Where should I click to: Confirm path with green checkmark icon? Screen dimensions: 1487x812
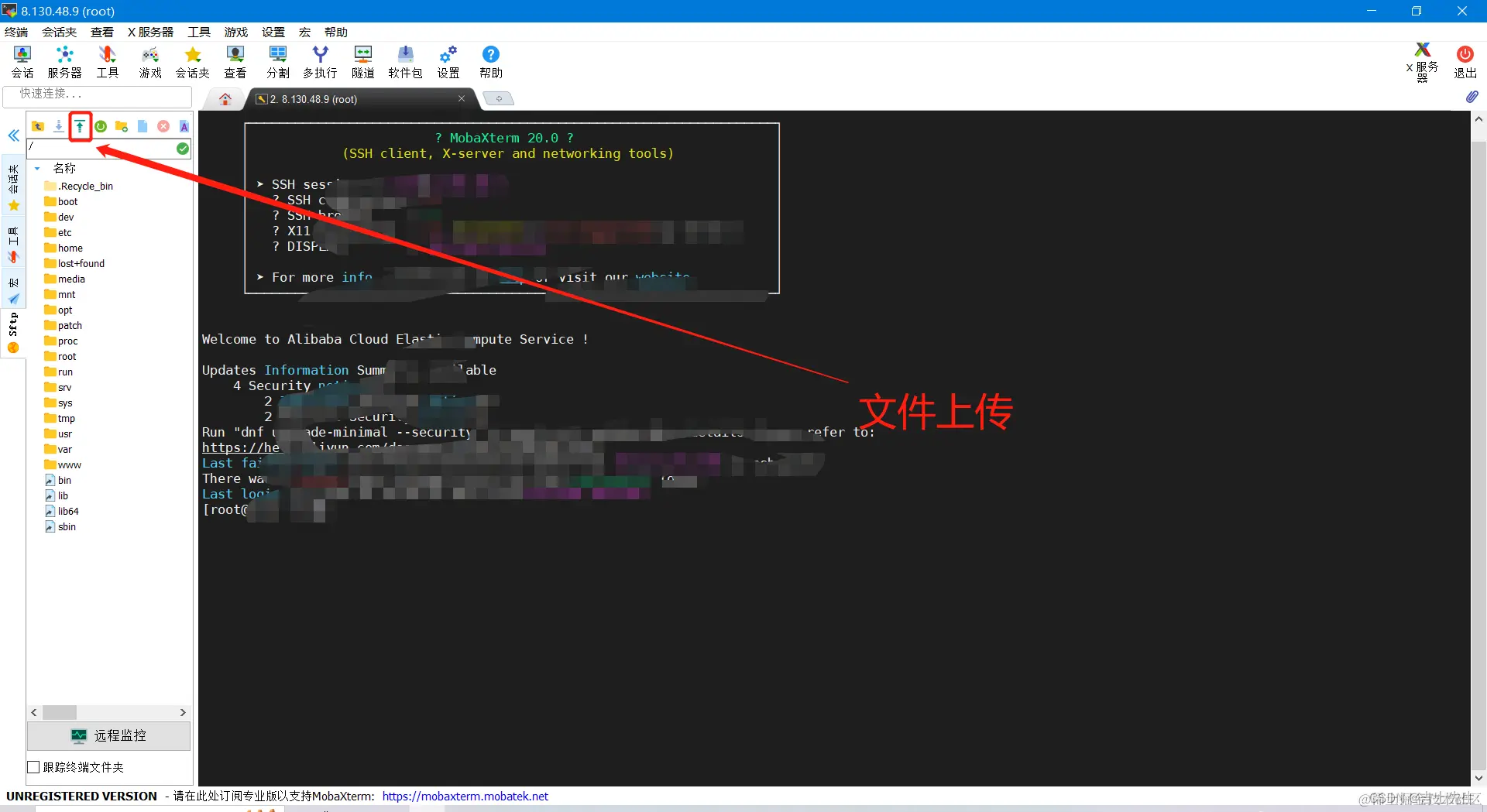click(183, 149)
